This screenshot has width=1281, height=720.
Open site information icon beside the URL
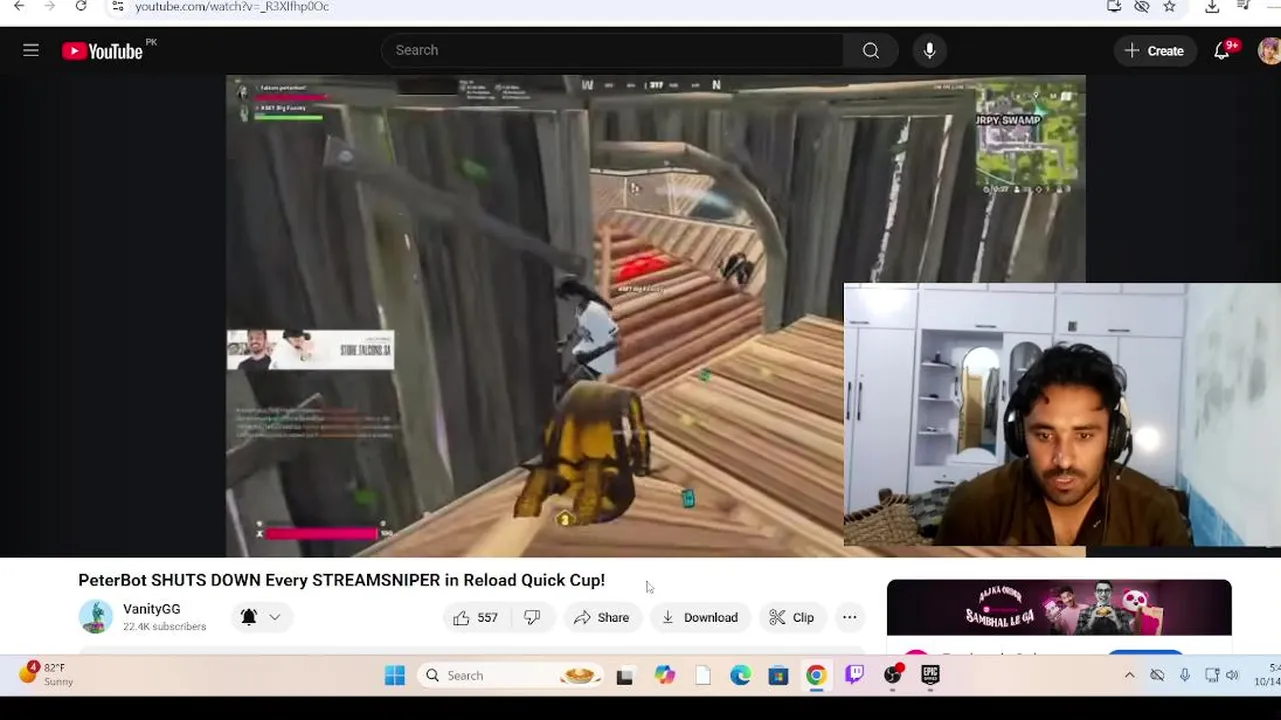118,6
